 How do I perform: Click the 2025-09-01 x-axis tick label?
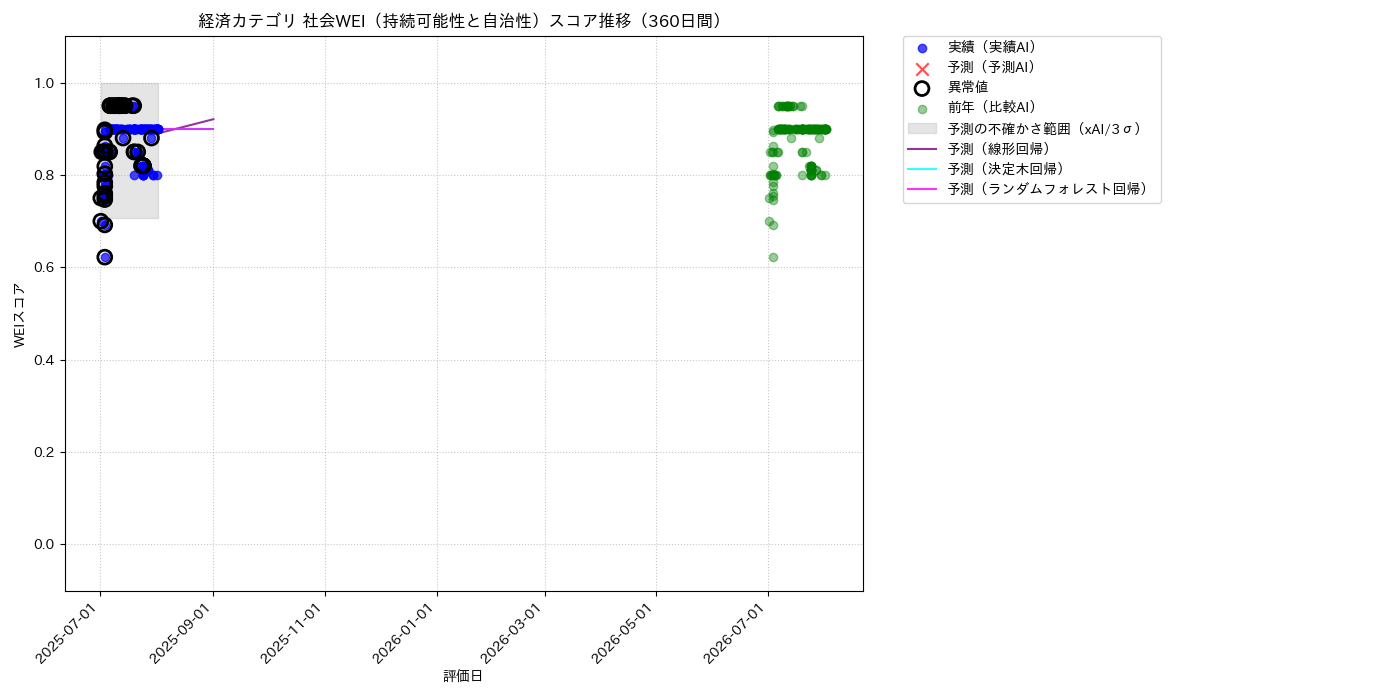point(183,632)
